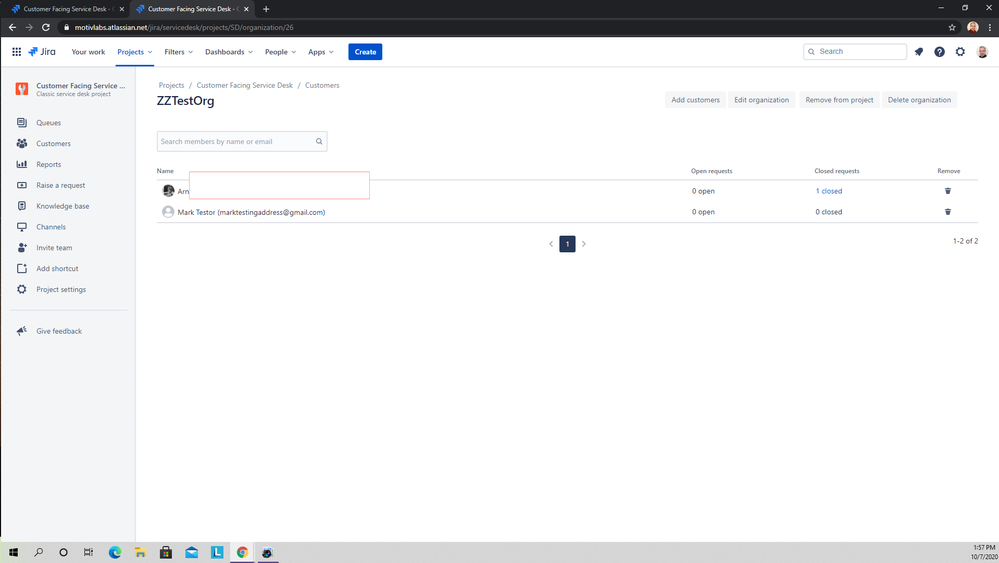Image resolution: width=999 pixels, height=563 pixels.
Task: Open the notifications icon
Action: tap(919, 52)
